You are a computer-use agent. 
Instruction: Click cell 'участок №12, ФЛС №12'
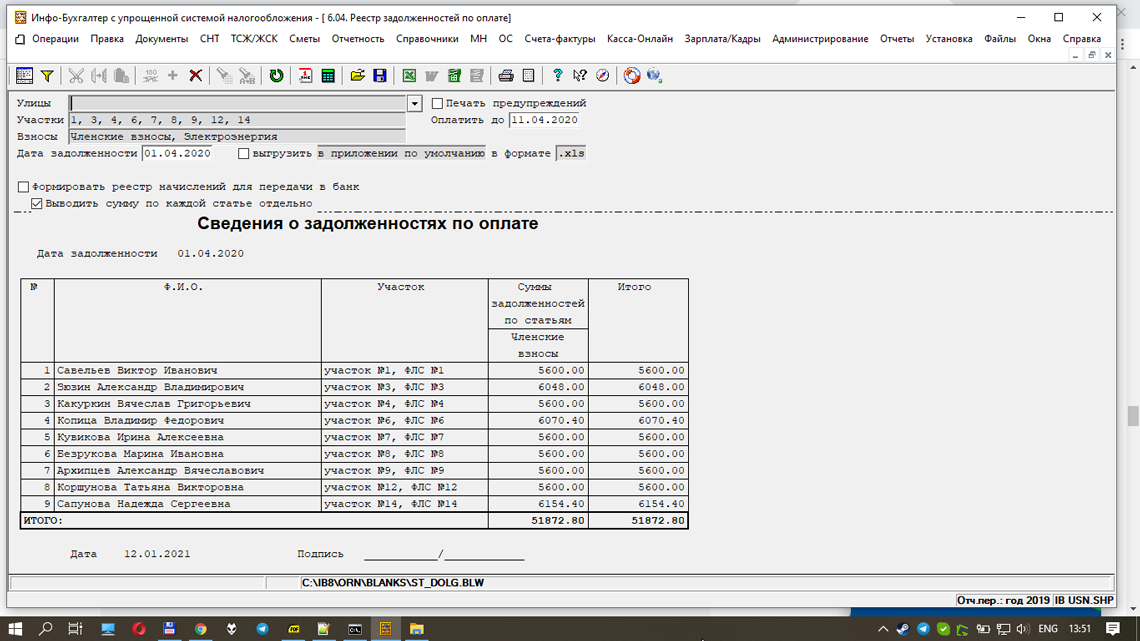[x=405, y=488]
